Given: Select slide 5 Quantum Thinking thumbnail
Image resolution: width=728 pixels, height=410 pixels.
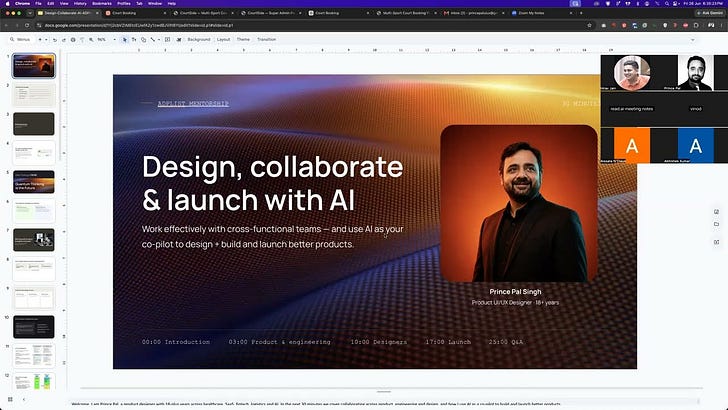Looking at the screenshot, I should coord(33,182).
